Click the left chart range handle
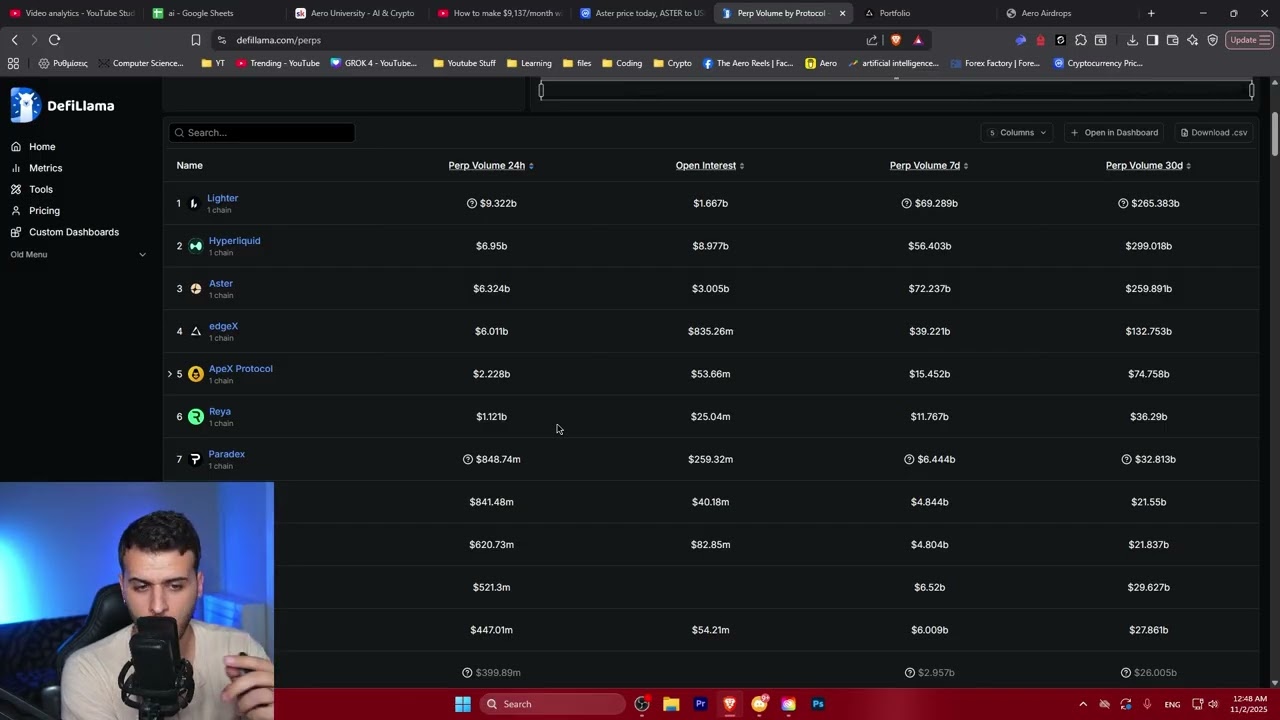This screenshot has width=1280, height=720. point(541,90)
